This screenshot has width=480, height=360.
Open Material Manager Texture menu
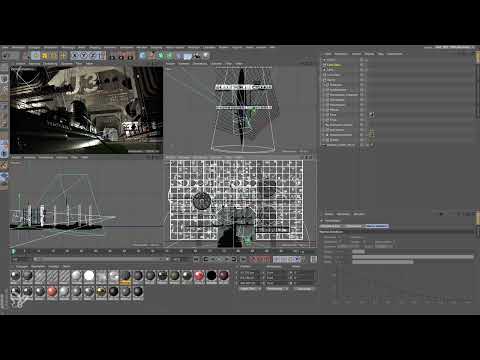click(x=67, y=267)
